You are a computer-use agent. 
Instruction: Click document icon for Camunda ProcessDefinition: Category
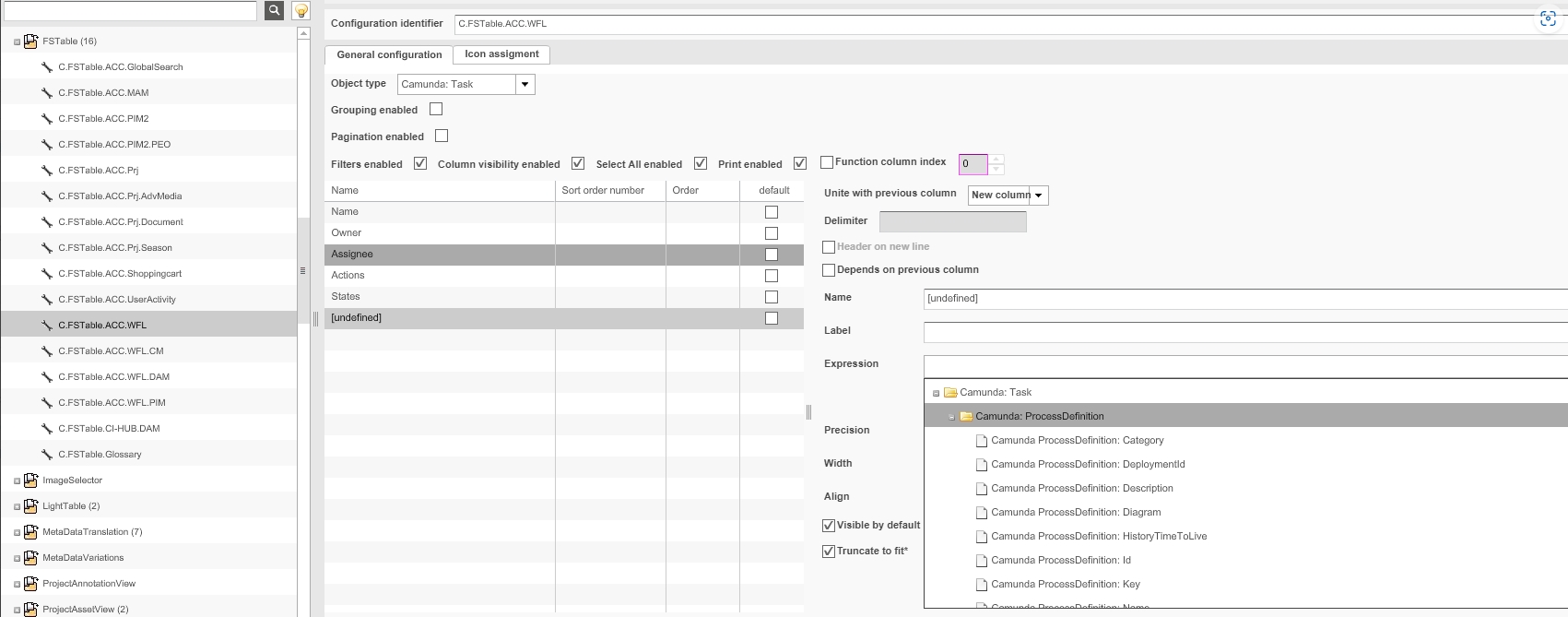click(x=982, y=441)
